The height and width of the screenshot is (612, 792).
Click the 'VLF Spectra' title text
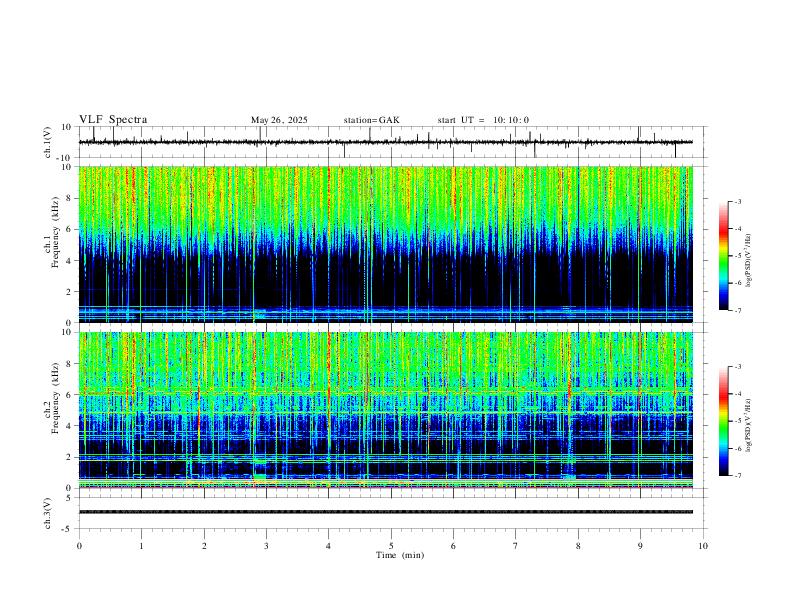(113, 120)
